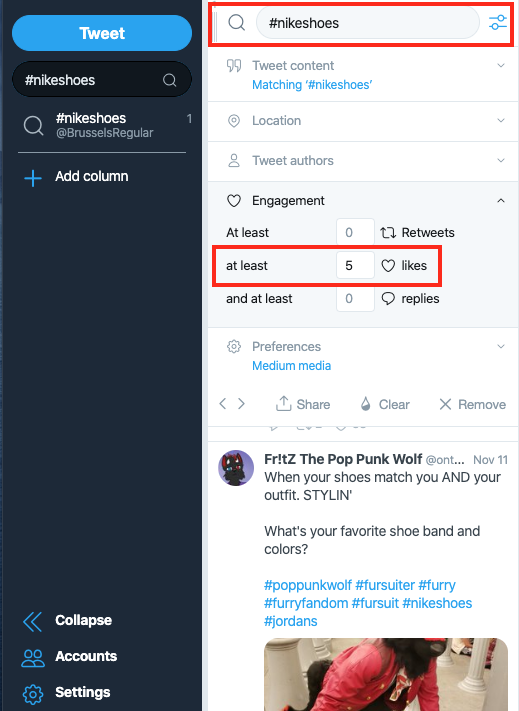Click the column filter sliders icon
Viewport: 519px width, 711px height.
click(x=498, y=23)
